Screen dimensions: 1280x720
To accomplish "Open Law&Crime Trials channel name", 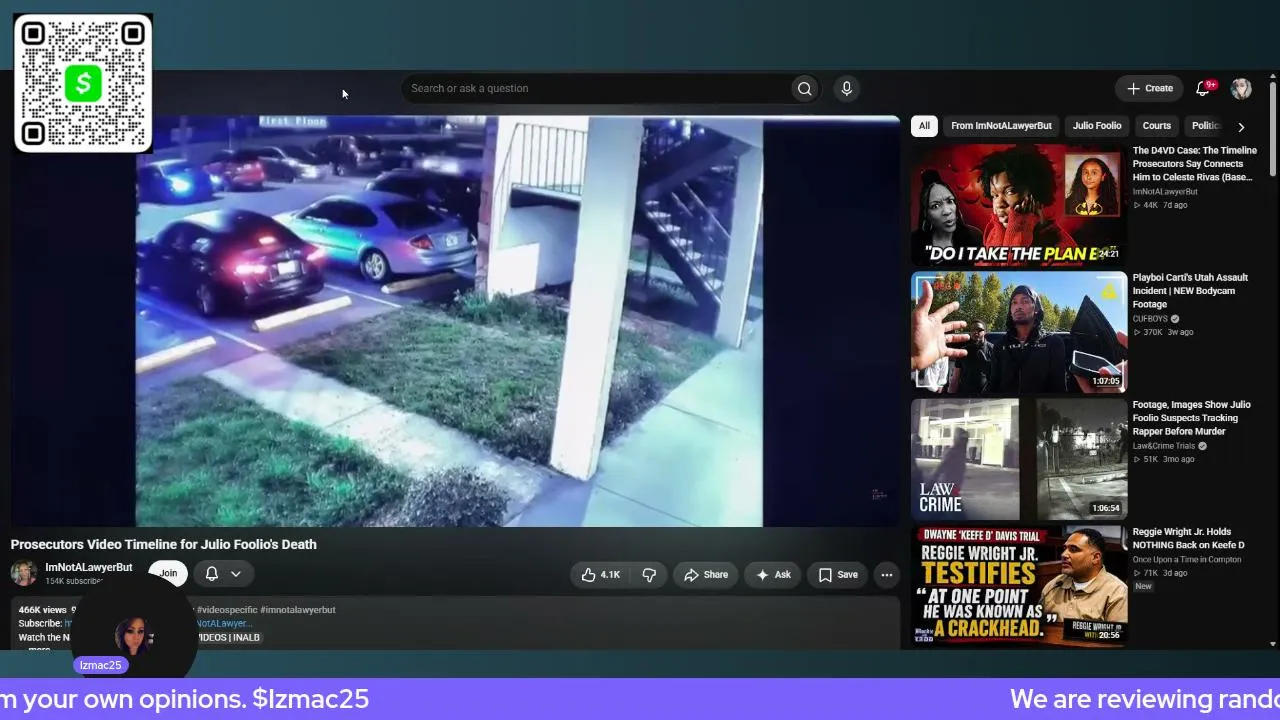I will pyautogui.click(x=1164, y=446).
